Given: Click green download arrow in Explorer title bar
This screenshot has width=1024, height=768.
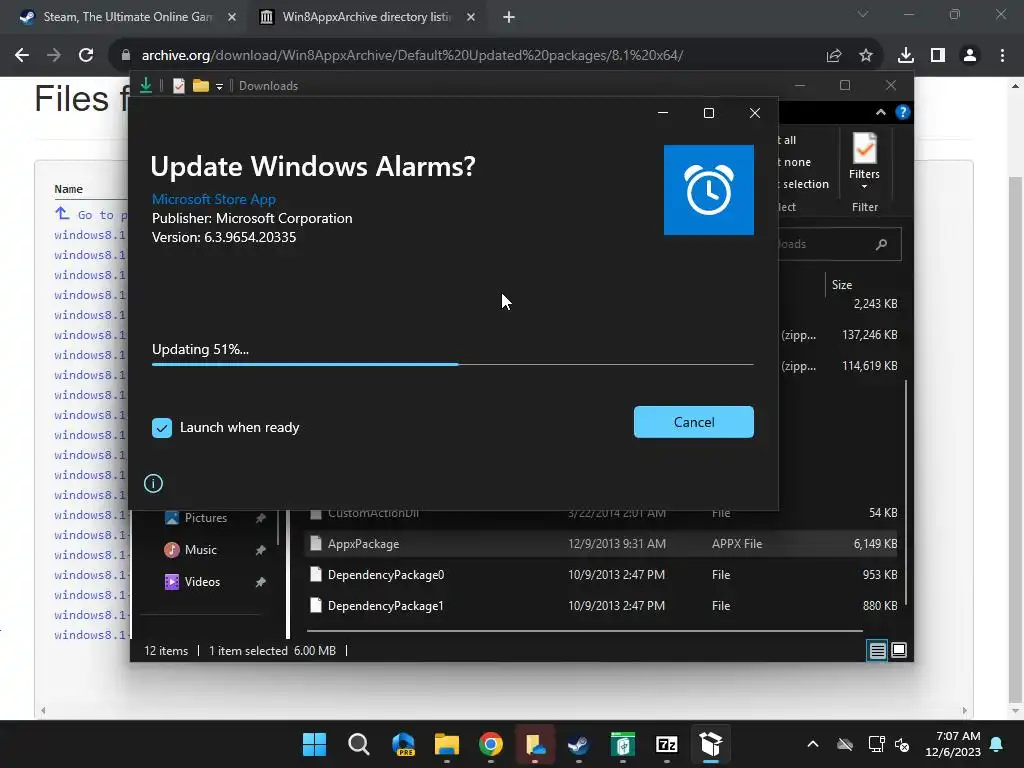Looking at the screenshot, I should pos(146,86).
